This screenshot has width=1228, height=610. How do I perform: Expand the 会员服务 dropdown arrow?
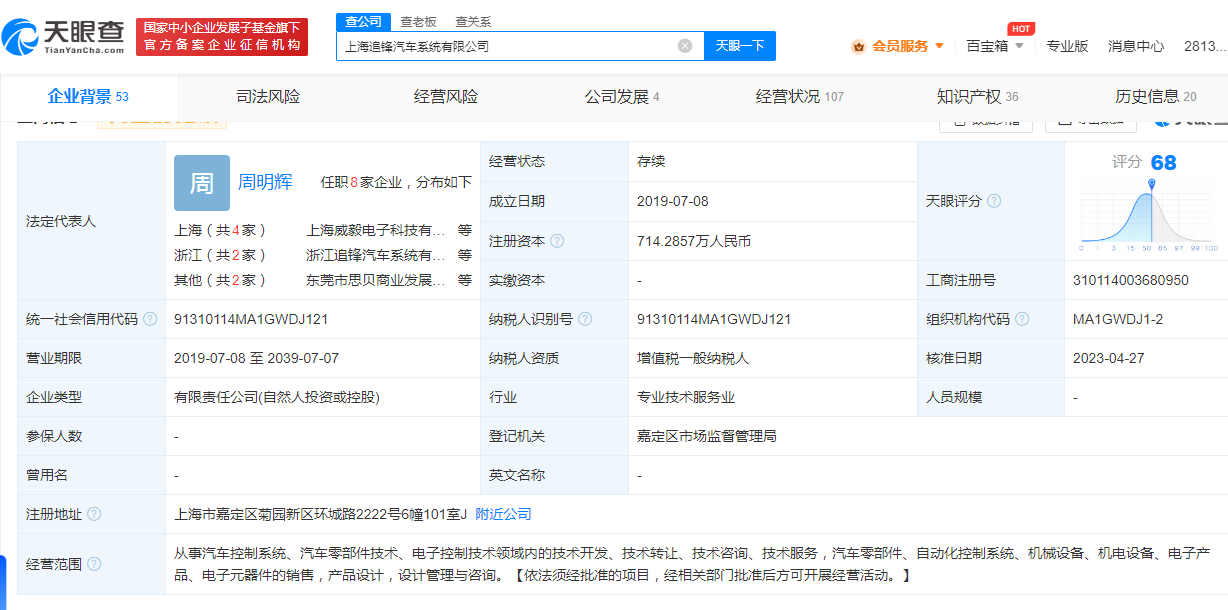click(x=939, y=46)
